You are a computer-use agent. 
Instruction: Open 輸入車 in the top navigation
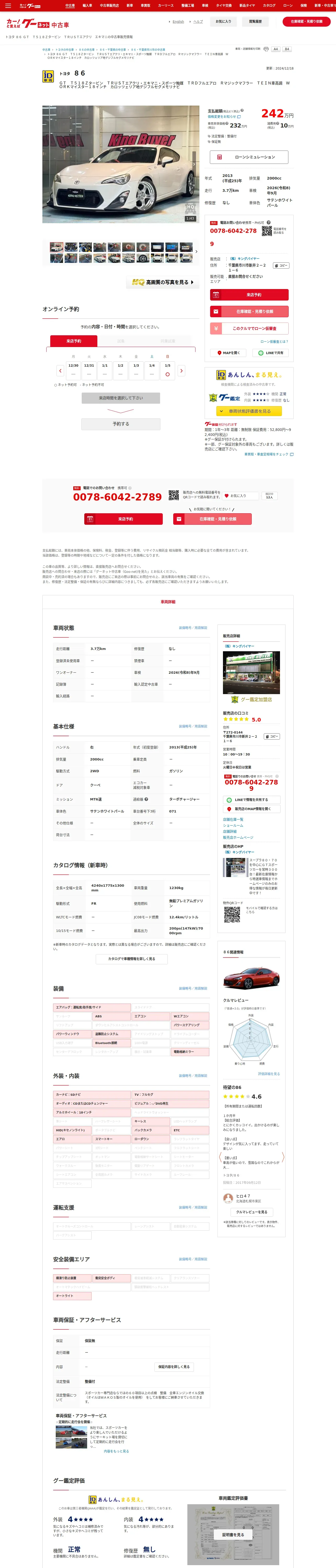click(x=87, y=5)
